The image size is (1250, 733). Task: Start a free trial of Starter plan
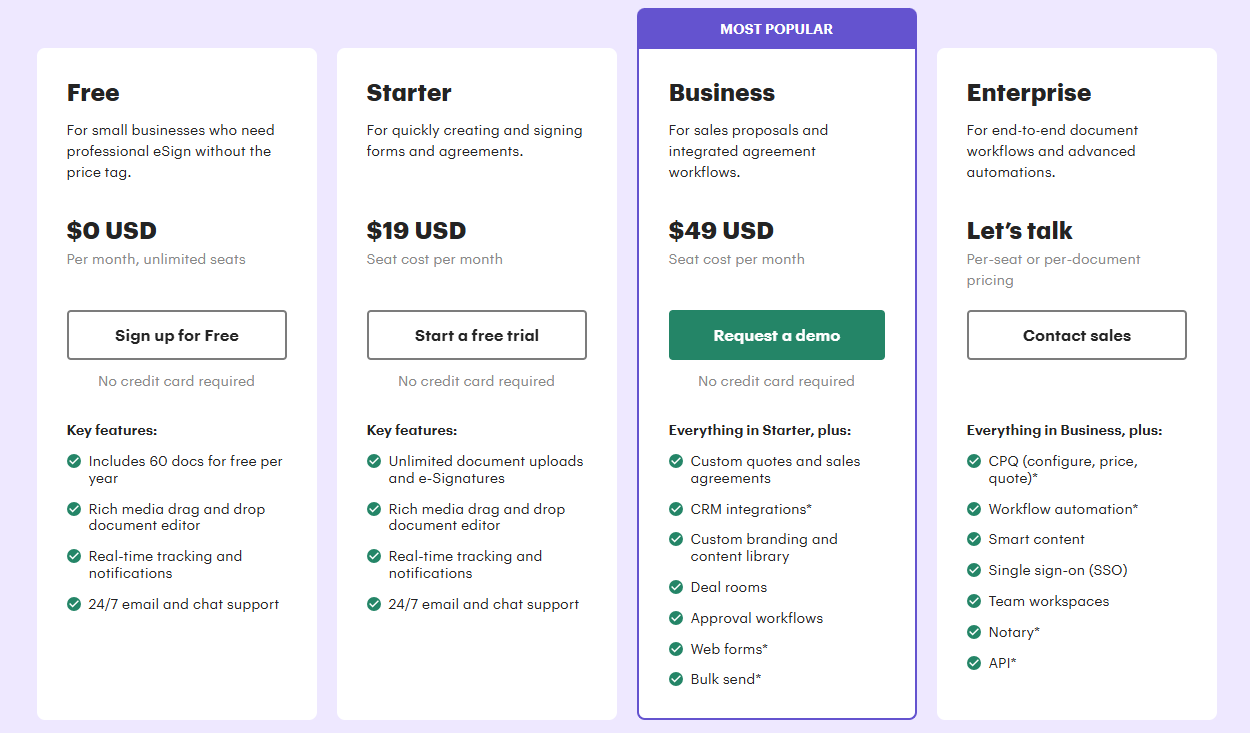pyautogui.click(x=477, y=335)
